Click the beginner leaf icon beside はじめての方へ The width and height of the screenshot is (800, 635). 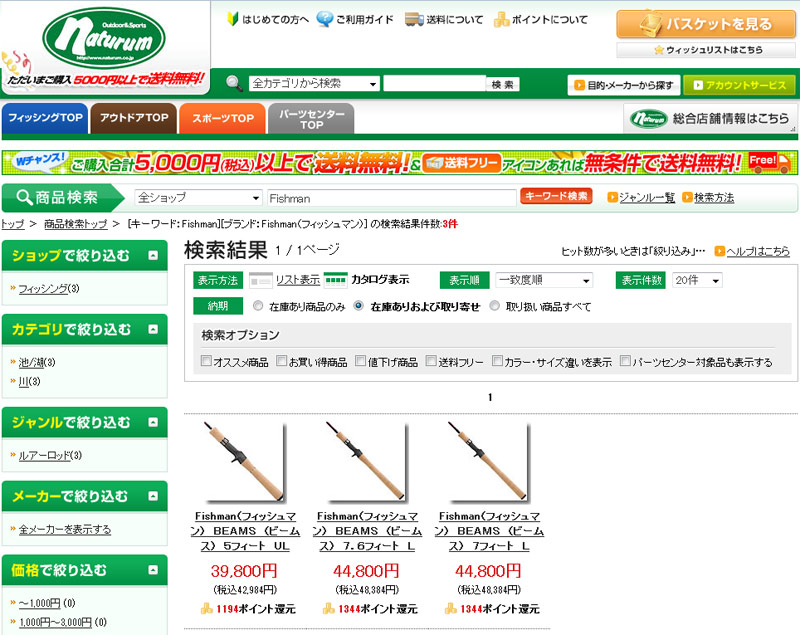pos(233,19)
